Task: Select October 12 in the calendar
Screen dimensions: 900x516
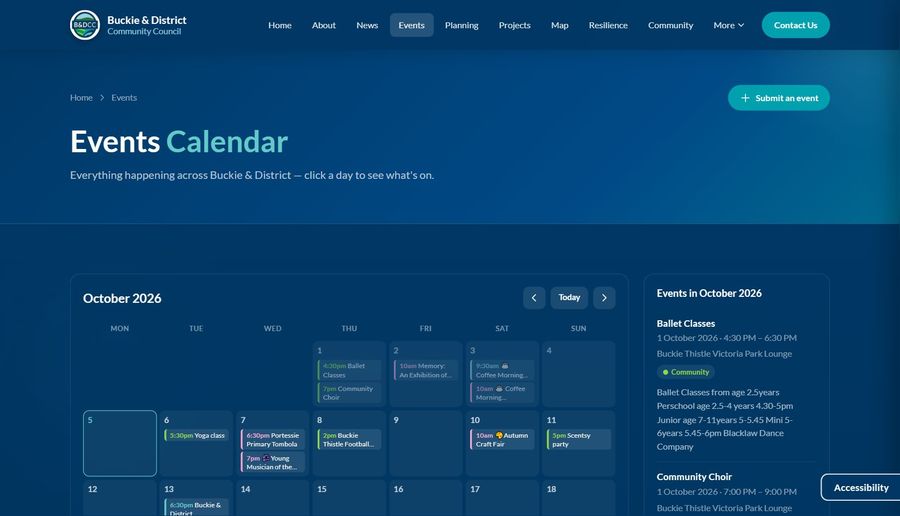Action: click(x=120, y=498)
